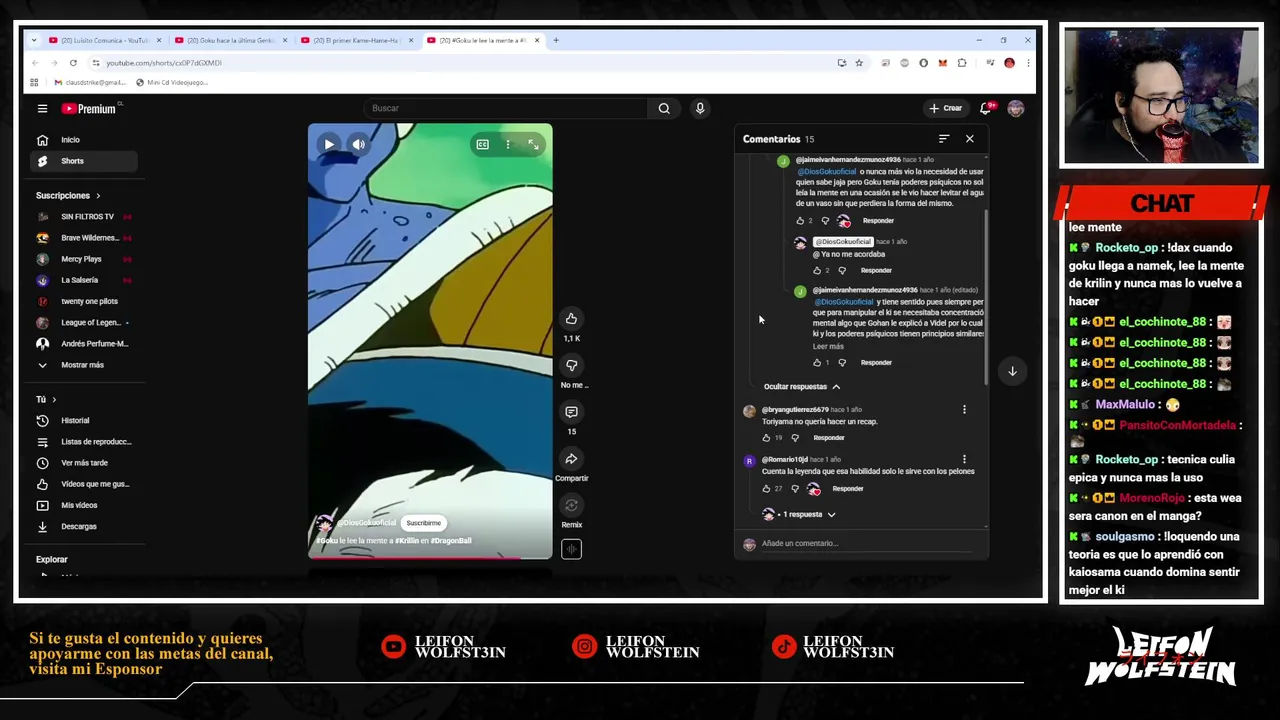Open the browser tab search dropdown
The width and height of the screenshot is (1280, 720).
pos(34,40)
